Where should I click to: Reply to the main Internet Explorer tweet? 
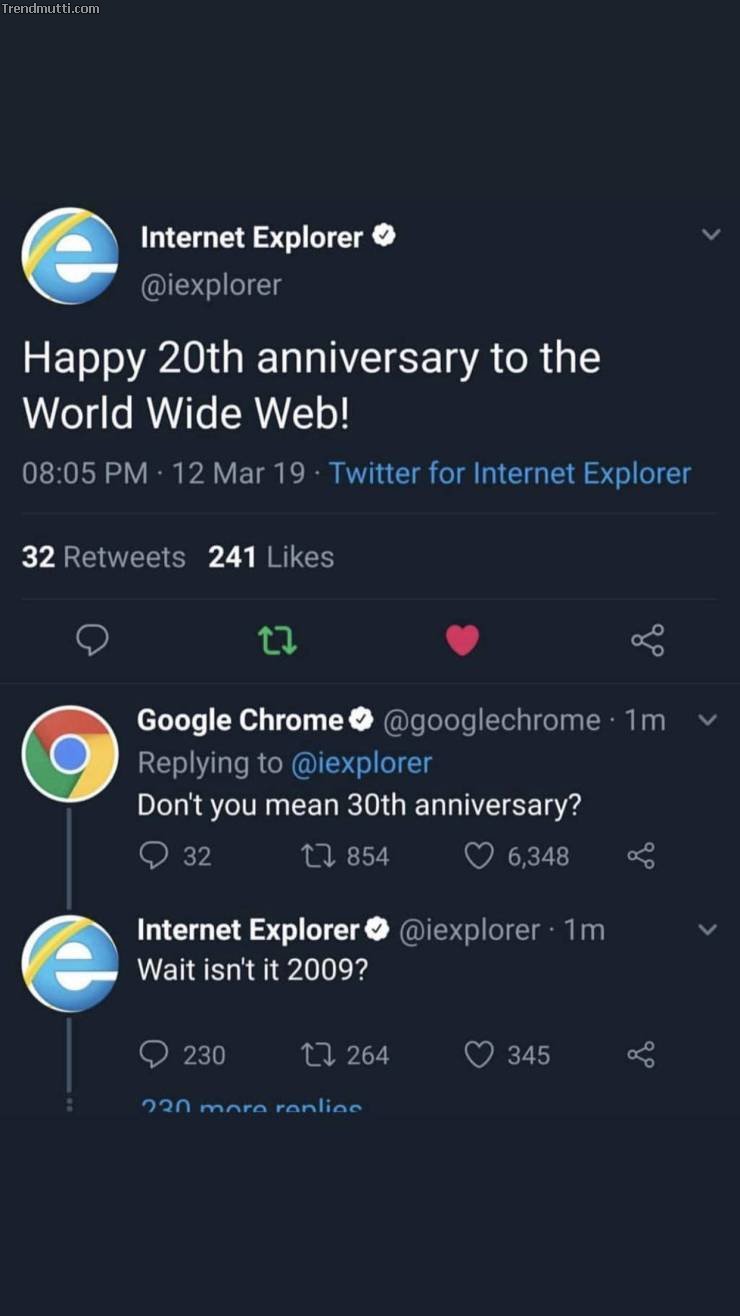coord(92,640)
